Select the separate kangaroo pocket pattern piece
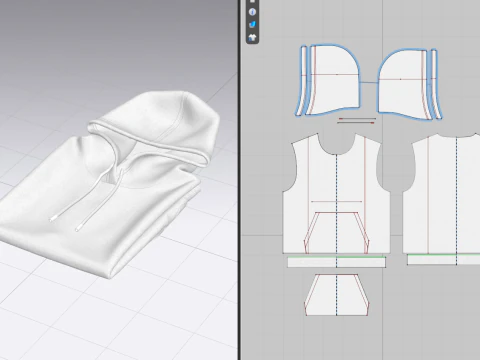This screenshot has width=480, height=360. [x=337, y=295]
